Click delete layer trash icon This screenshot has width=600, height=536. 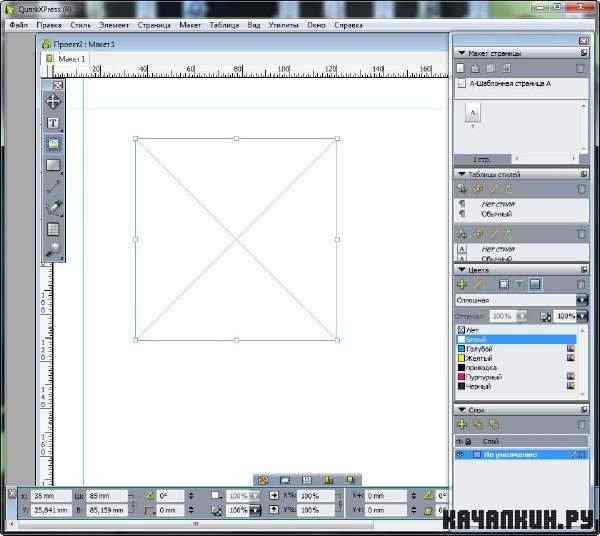[581, 425]
